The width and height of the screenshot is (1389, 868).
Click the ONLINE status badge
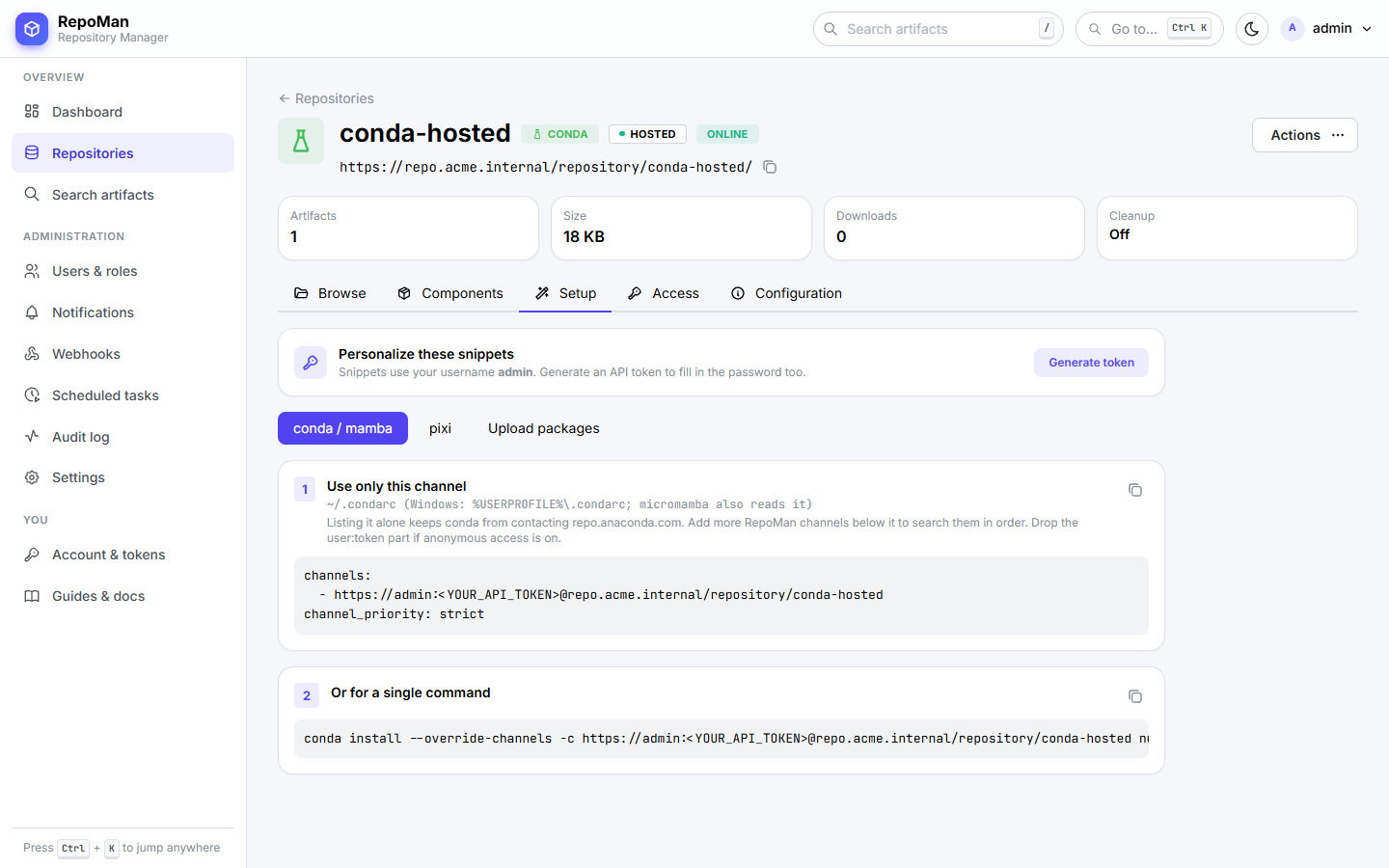pos(727,134)
